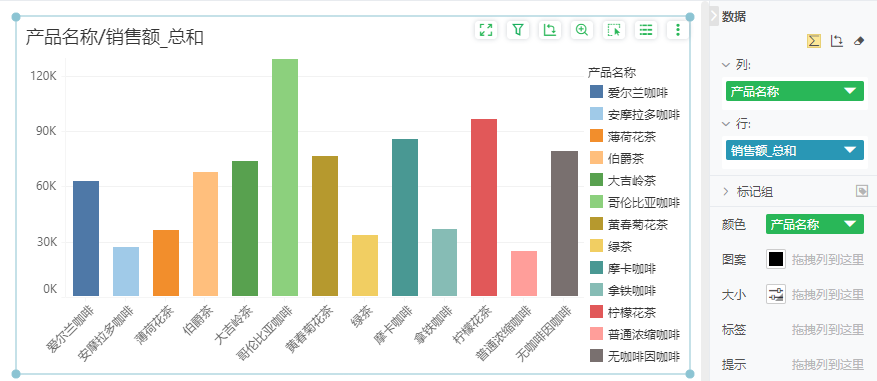Click the black pattern swatch next to 图案
877x381 pixels.
[x=776, y=259]
